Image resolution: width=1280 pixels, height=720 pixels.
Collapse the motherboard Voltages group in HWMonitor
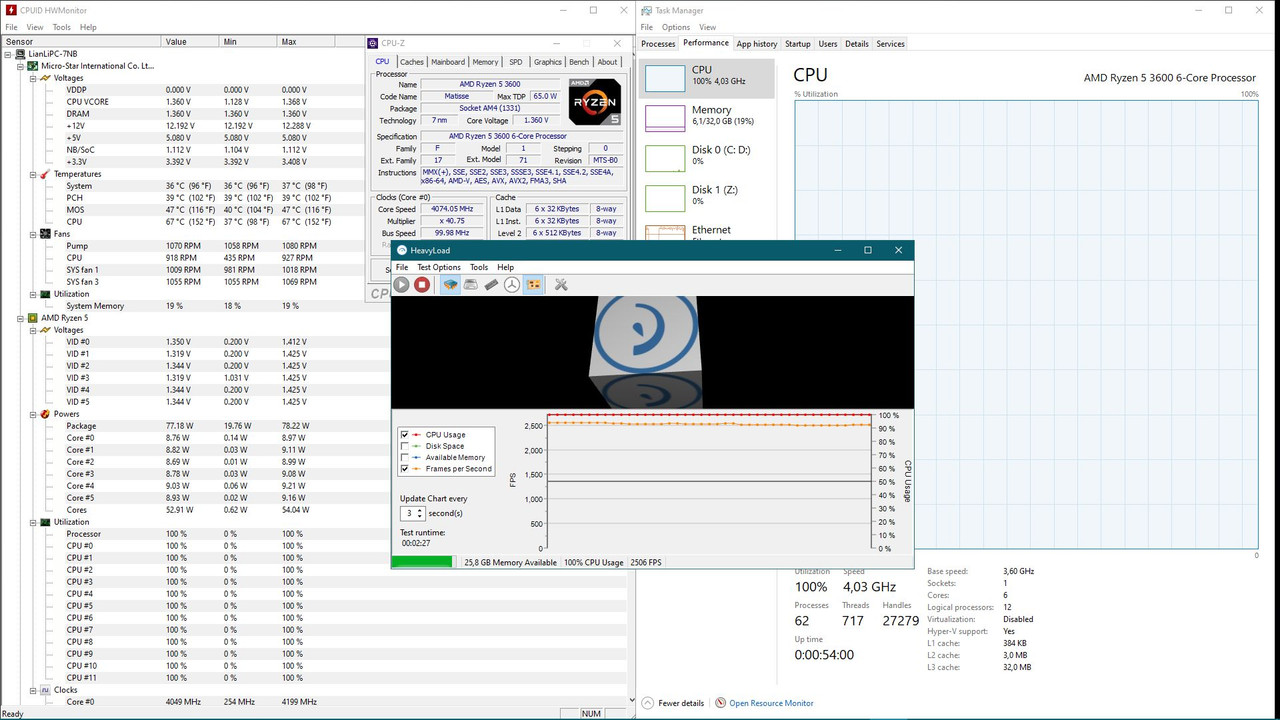32,78
